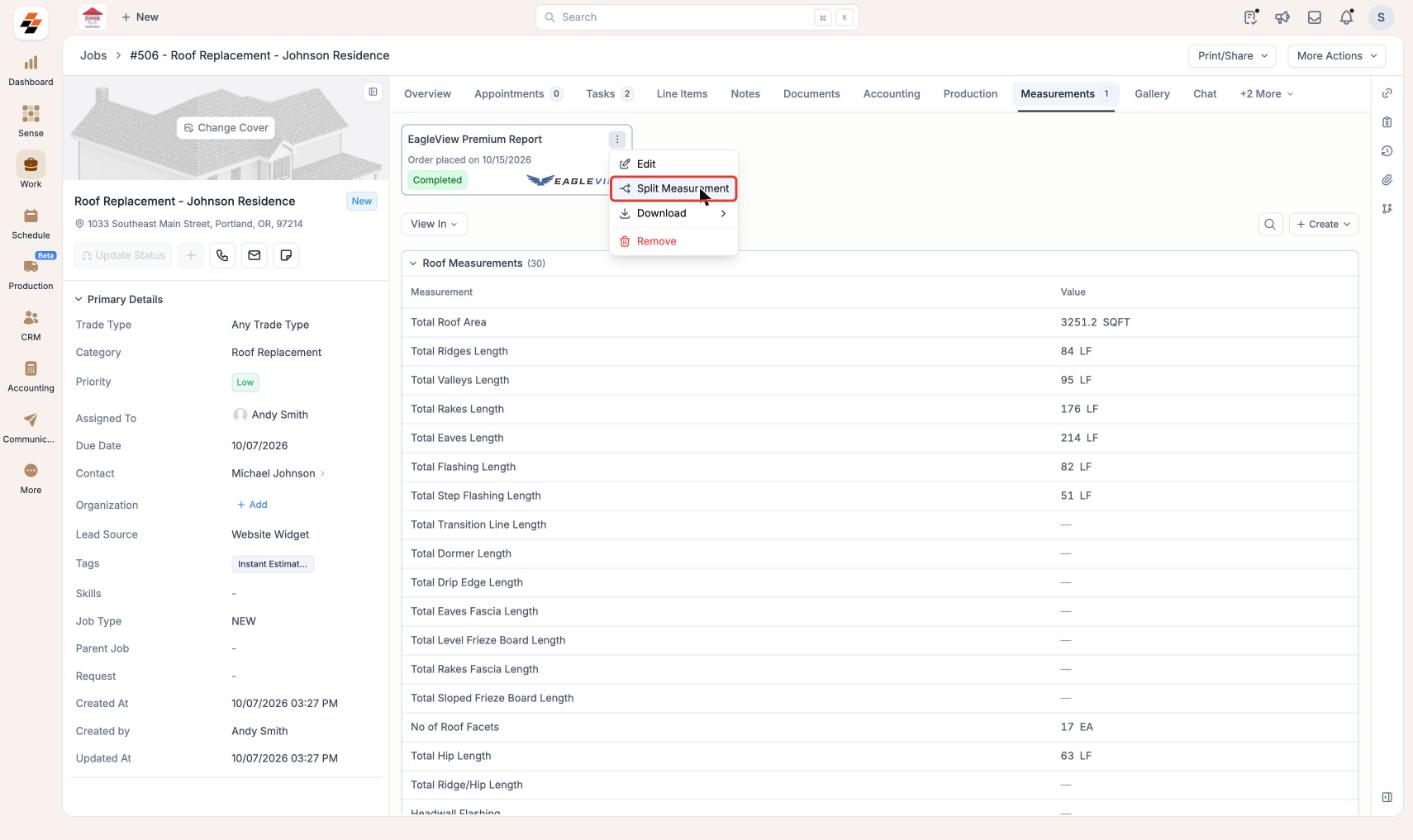Click the user avatar S
The image size is (1413, 840).
[1380, 17]
